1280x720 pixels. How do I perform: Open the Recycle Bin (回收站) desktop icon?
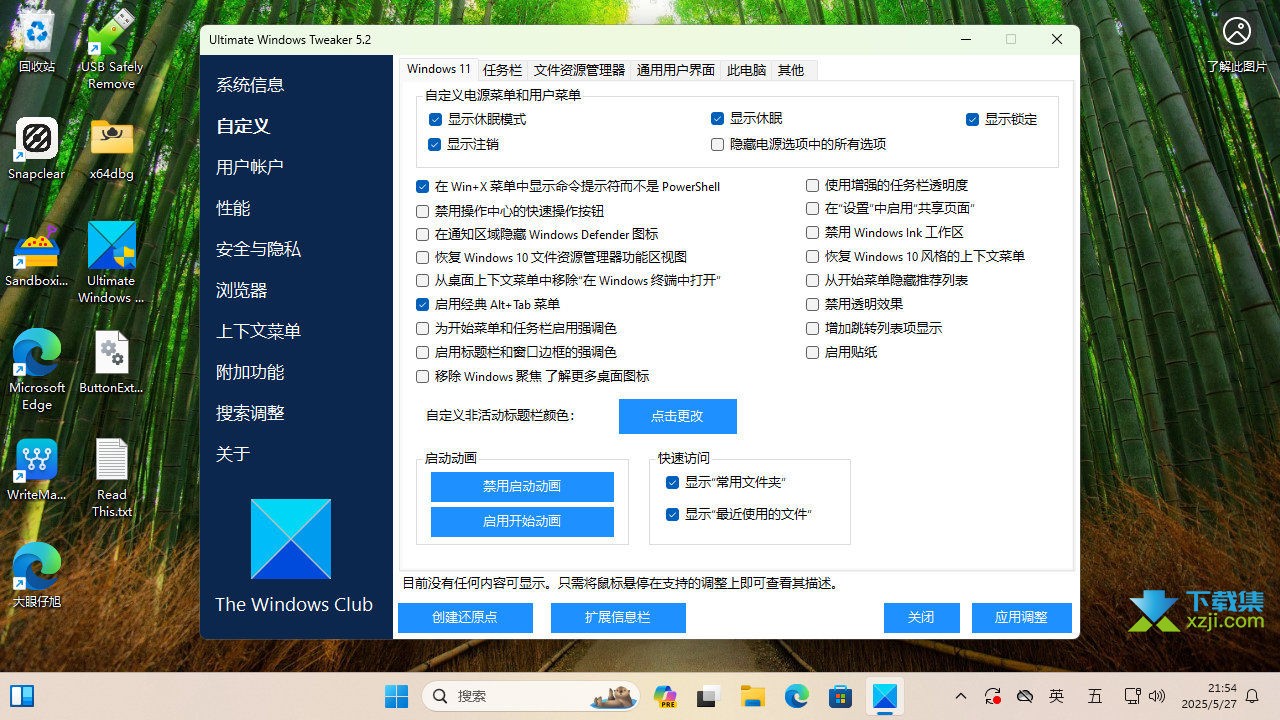[37, 42]
